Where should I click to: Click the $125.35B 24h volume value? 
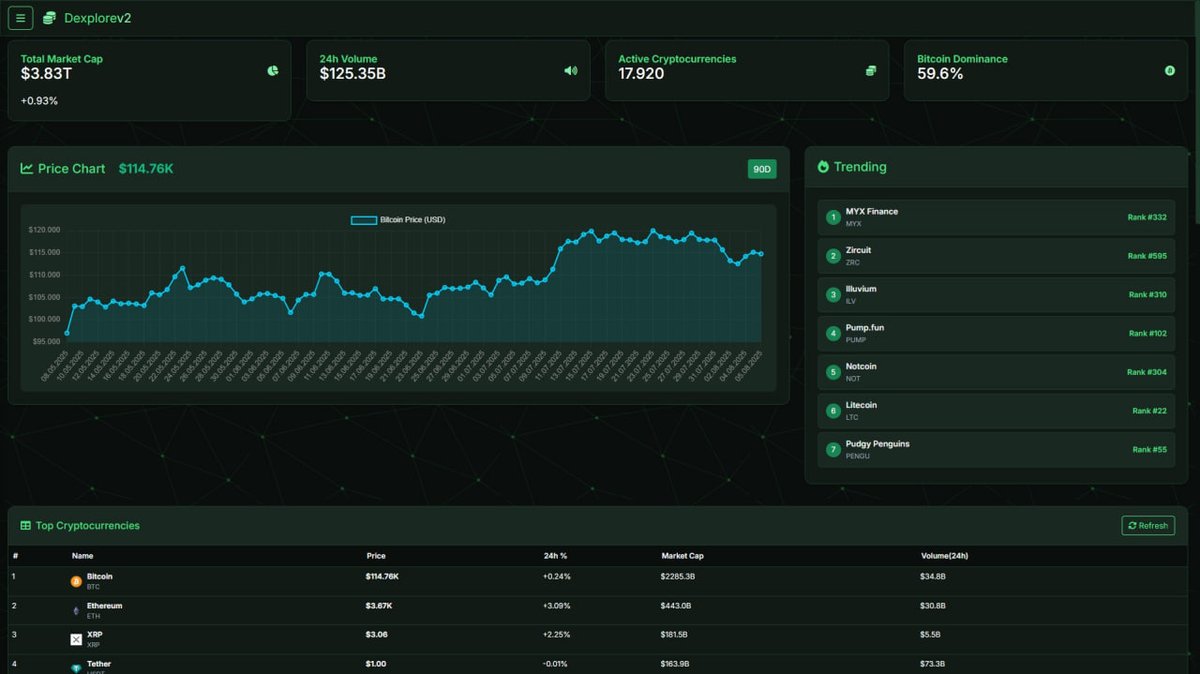353,74
